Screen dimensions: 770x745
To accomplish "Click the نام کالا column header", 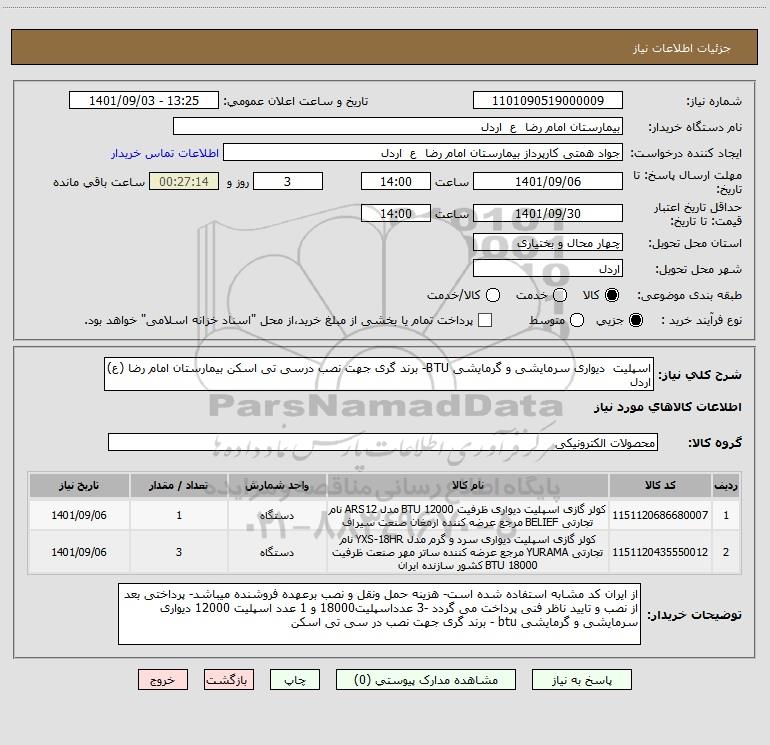I will (x=468, y=485).
